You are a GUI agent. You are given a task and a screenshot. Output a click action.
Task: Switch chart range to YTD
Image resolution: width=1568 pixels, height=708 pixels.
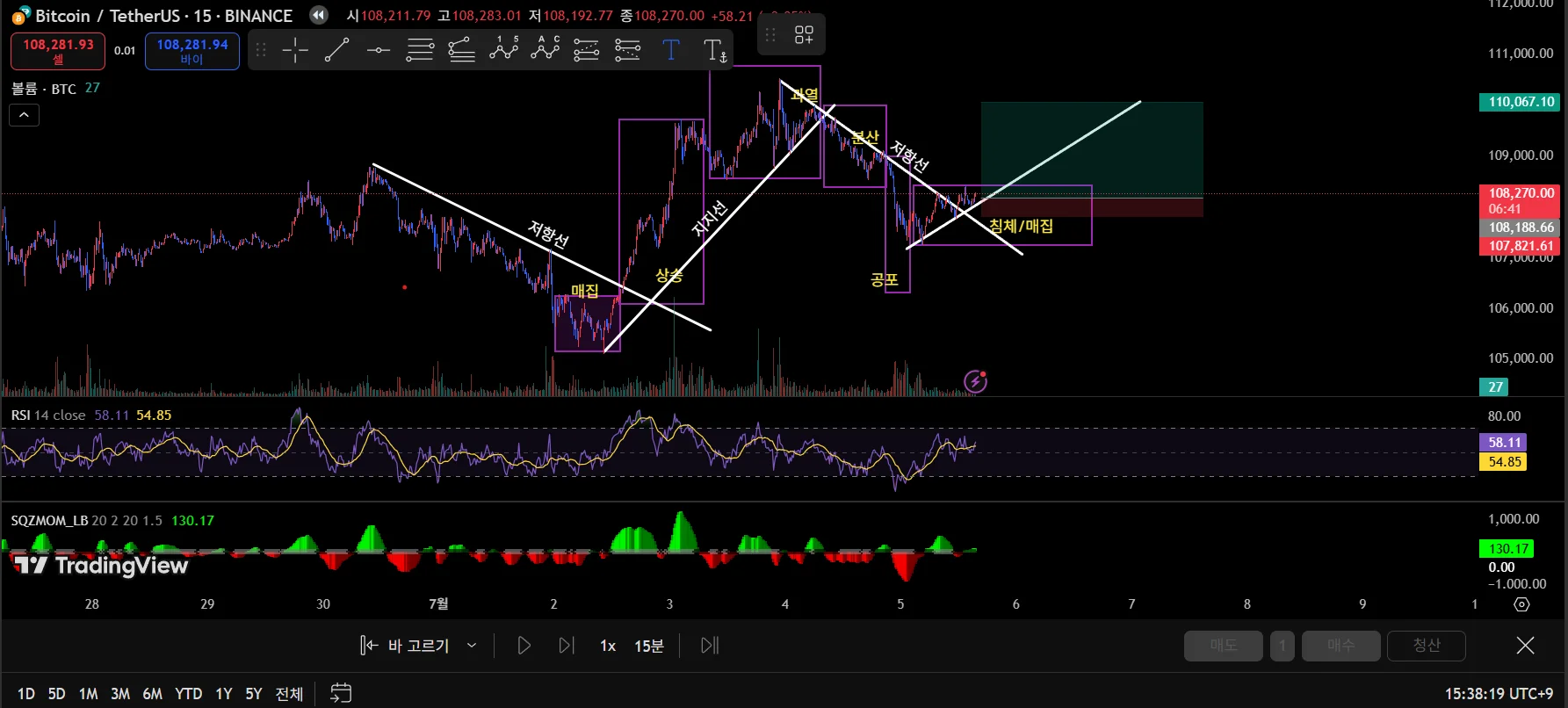(x=188, y=694)
